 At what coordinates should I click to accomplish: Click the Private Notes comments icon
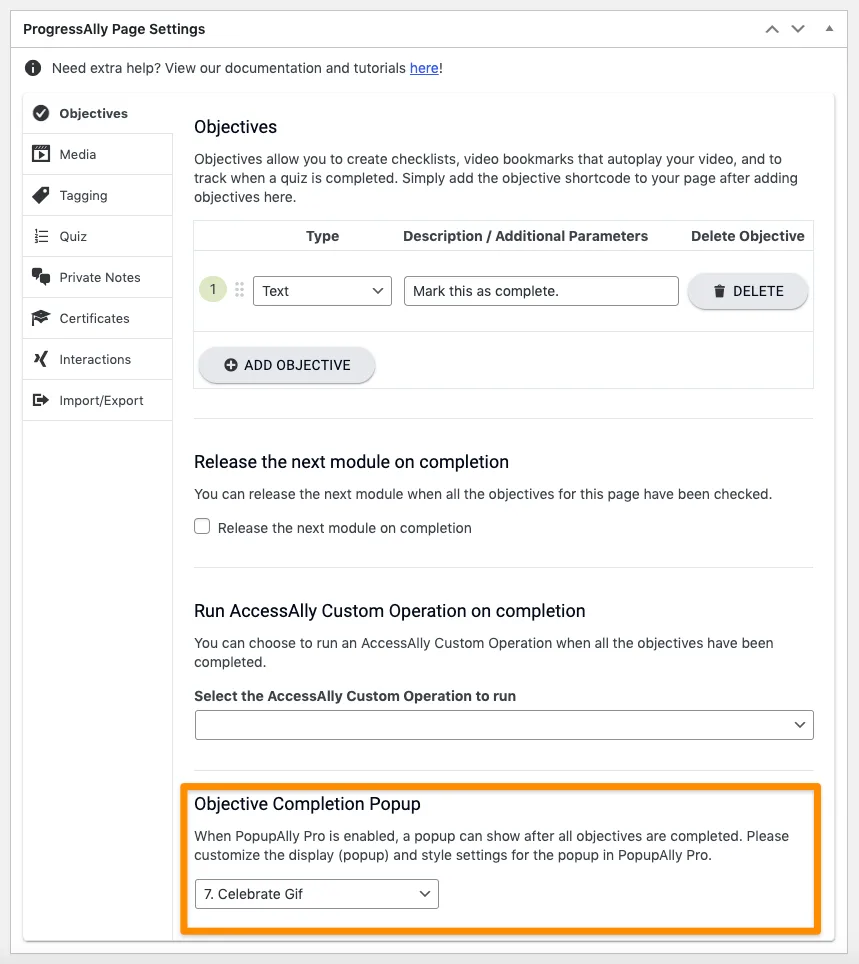click(x=41, y=277)
